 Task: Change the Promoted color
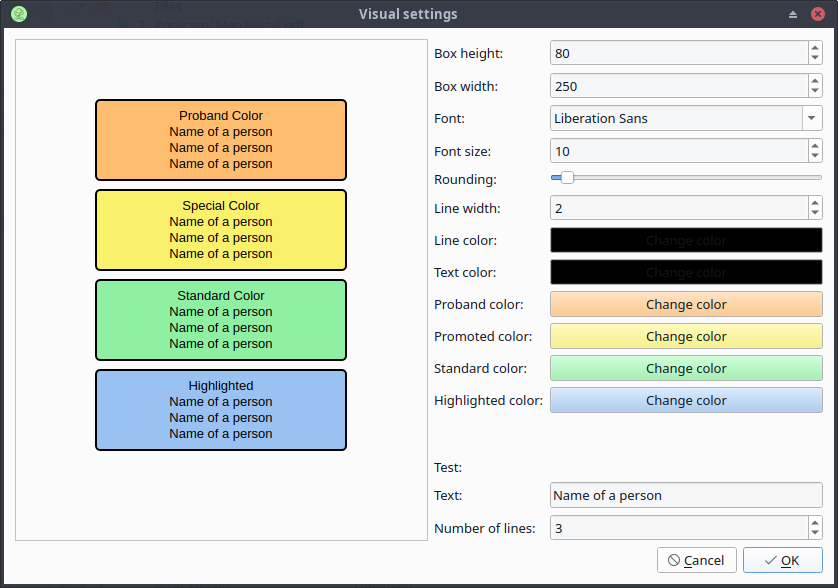click(685, 336)
